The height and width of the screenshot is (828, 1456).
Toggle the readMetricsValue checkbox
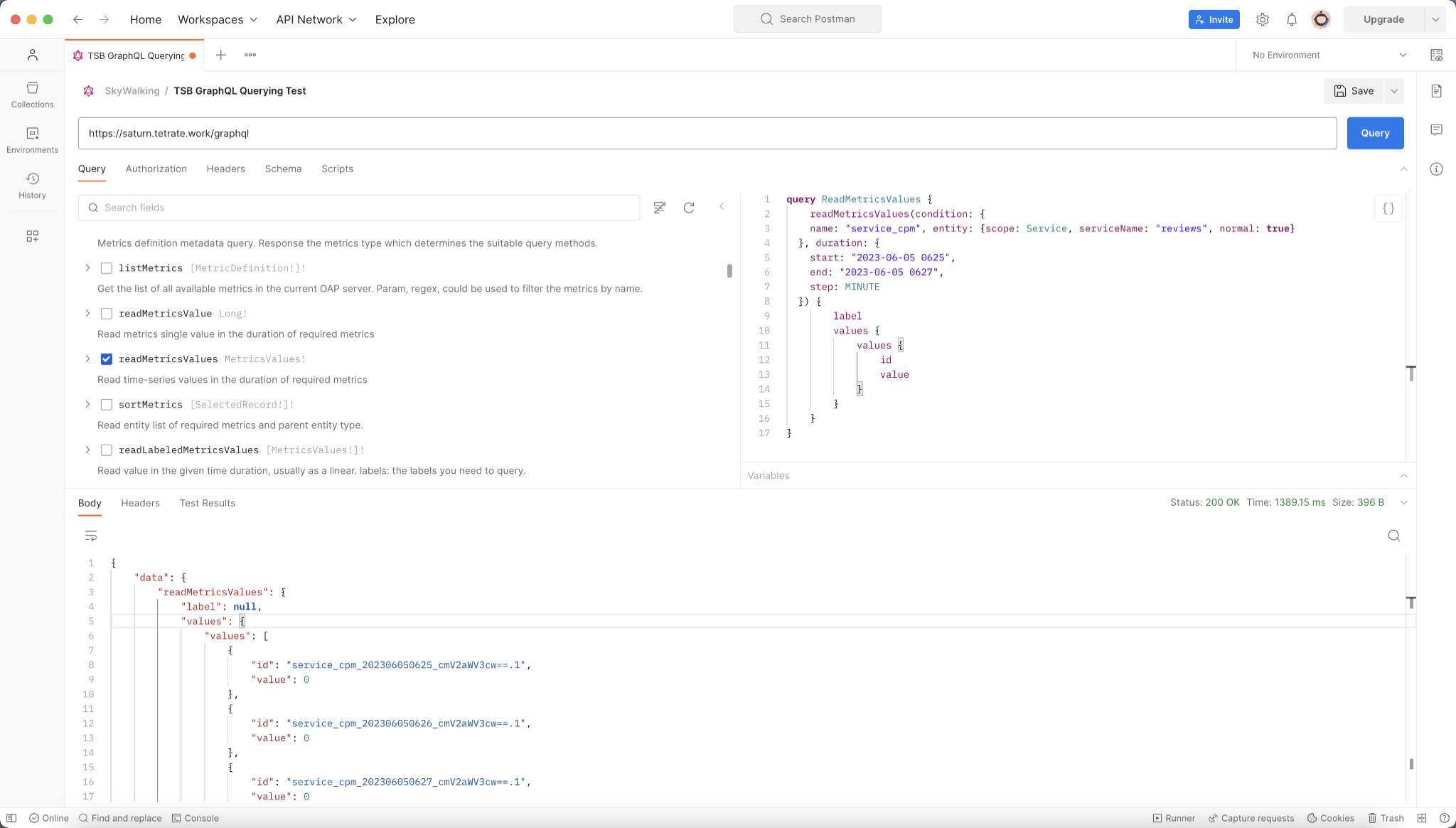click(x=106, y=313)
